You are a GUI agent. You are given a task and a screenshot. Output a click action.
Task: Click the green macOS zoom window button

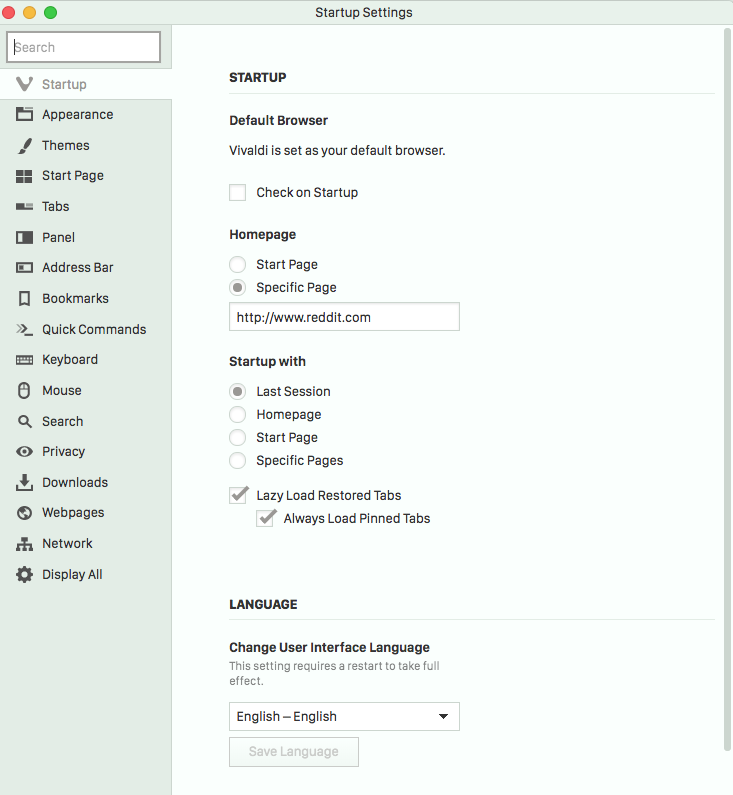click(x=51, y=12)
